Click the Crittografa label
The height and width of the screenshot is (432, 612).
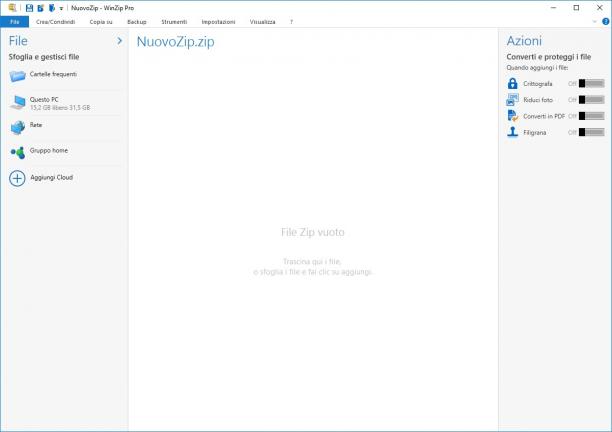tap(538, 84)
